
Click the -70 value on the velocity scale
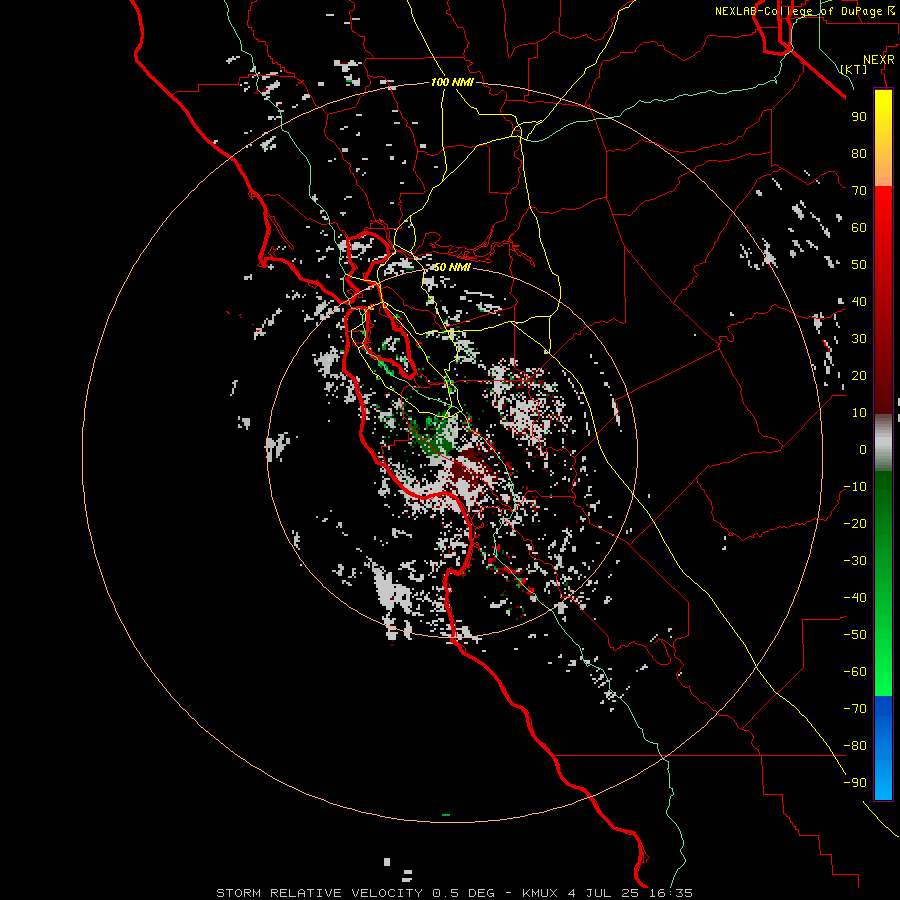tap(855, 709)
